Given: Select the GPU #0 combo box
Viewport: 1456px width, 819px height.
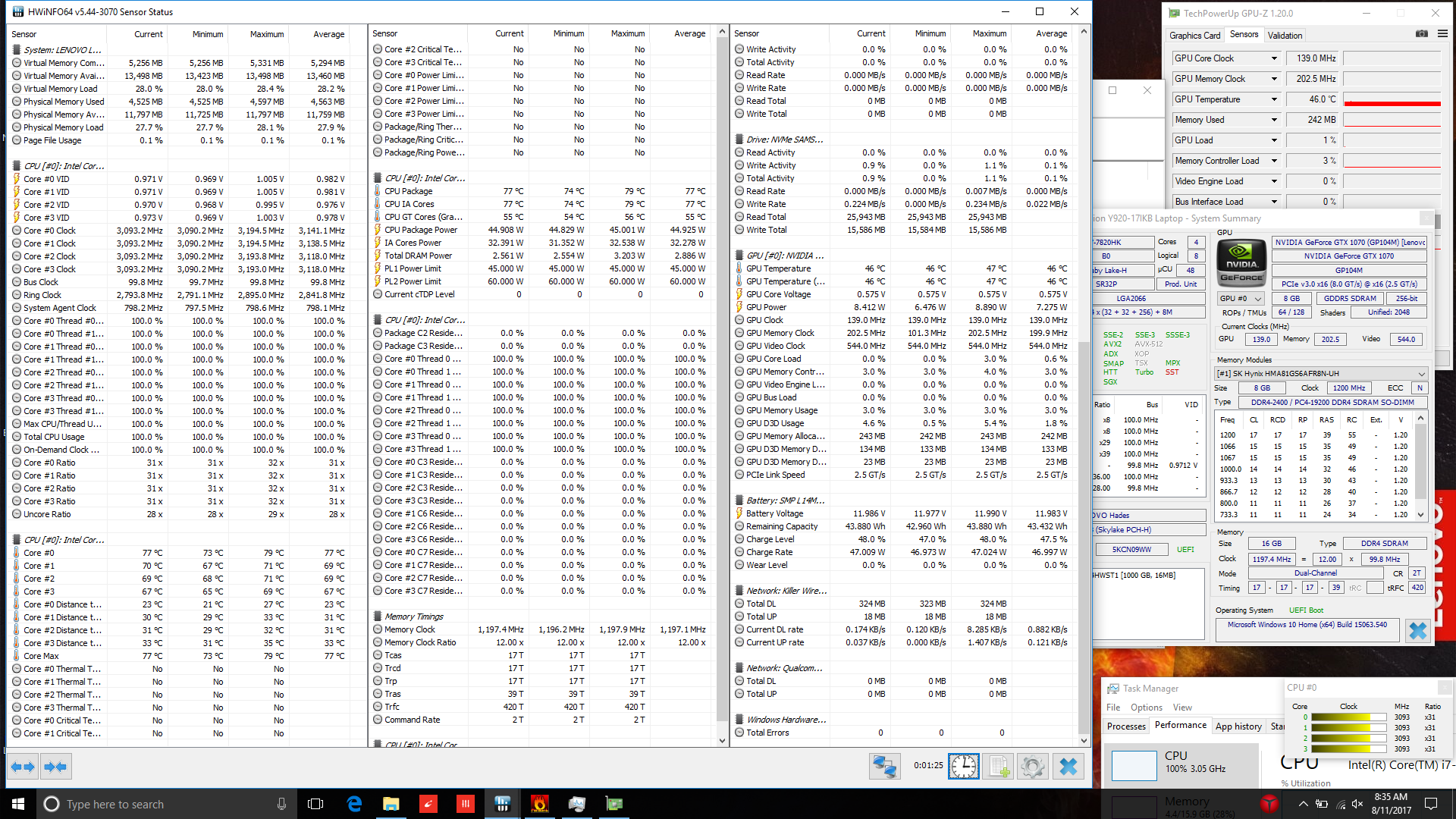Looking at the screenshot, I should (1241, 299).
